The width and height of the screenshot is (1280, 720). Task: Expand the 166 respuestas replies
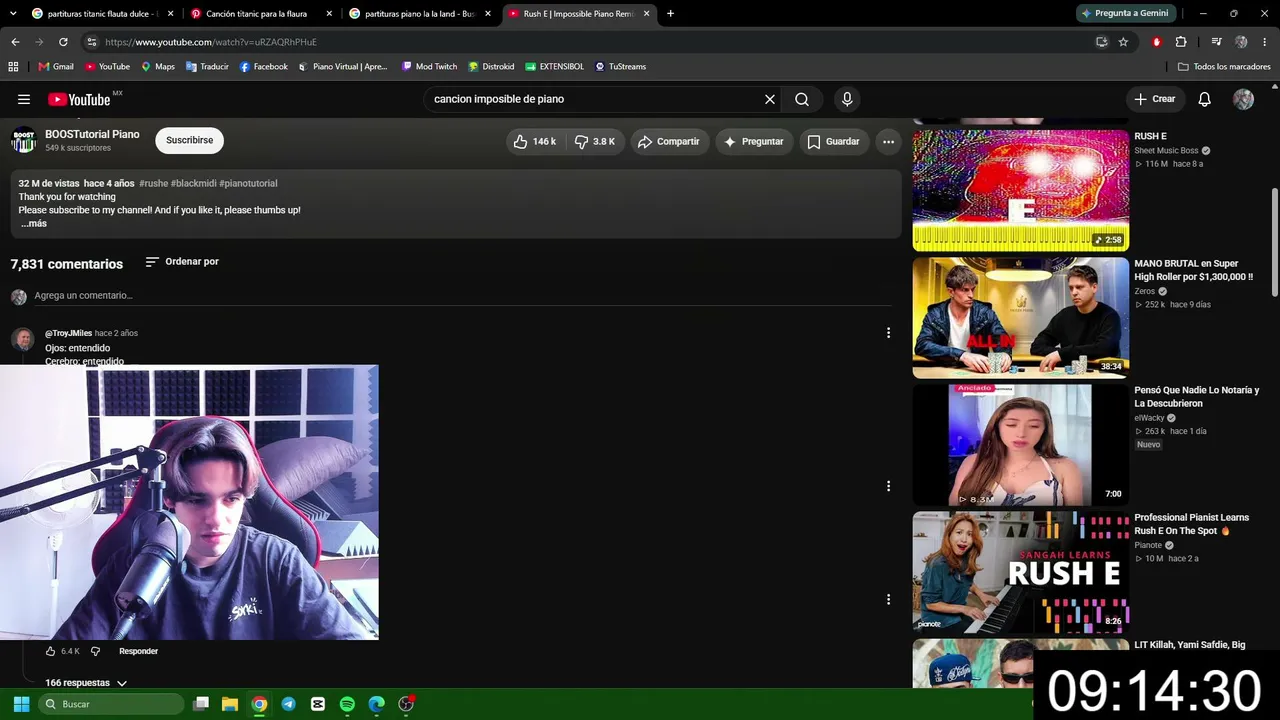[x=86, y=683]
